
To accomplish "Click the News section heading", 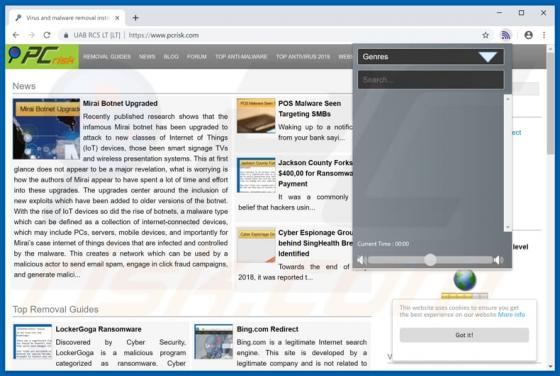I will 24,86.
